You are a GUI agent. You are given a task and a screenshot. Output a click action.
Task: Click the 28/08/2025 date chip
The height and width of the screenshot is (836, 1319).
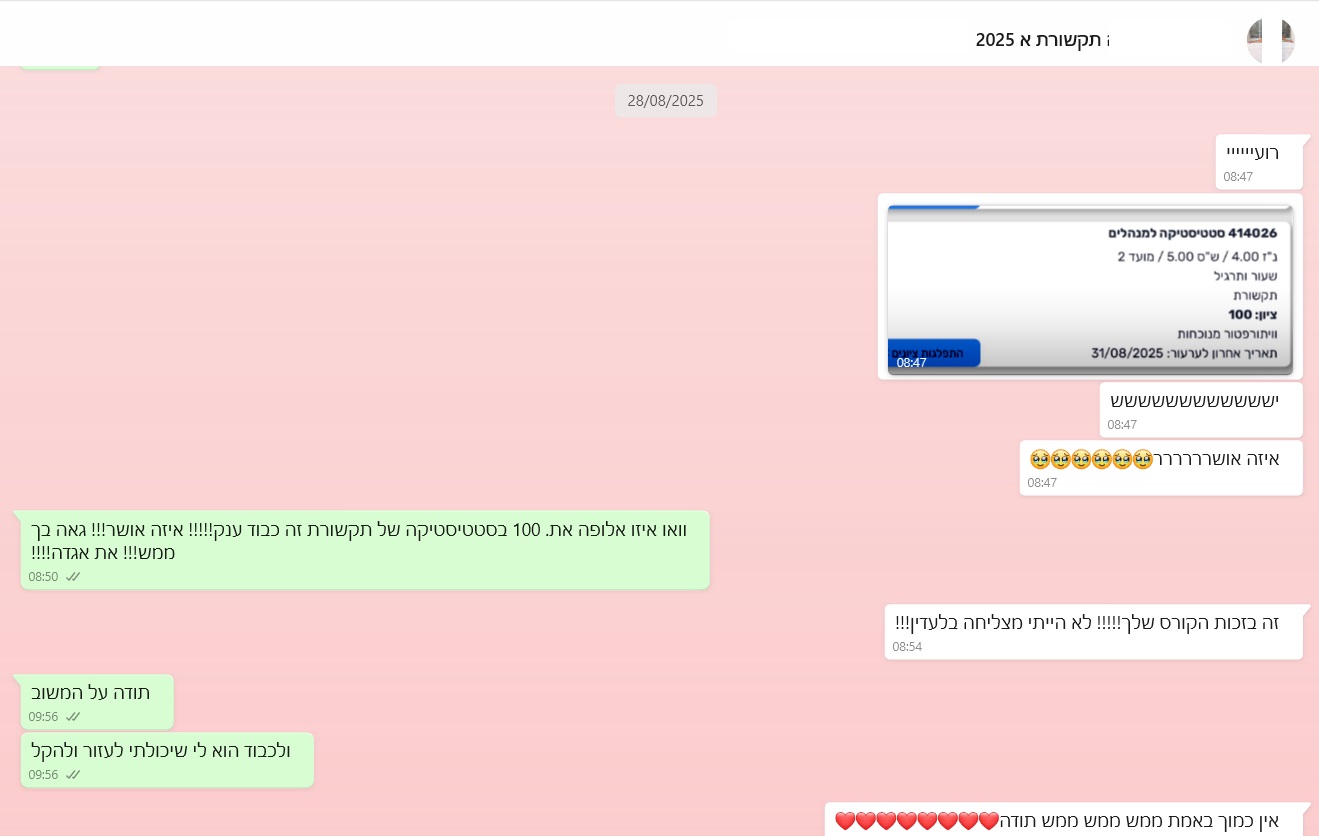[665, 101]
